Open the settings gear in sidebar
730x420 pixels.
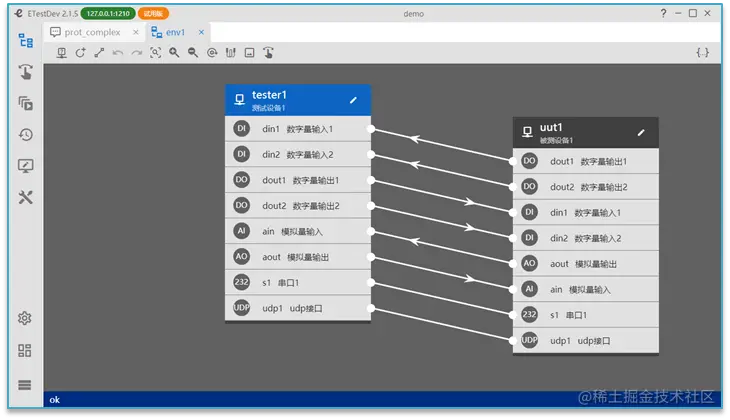[25, 318]
